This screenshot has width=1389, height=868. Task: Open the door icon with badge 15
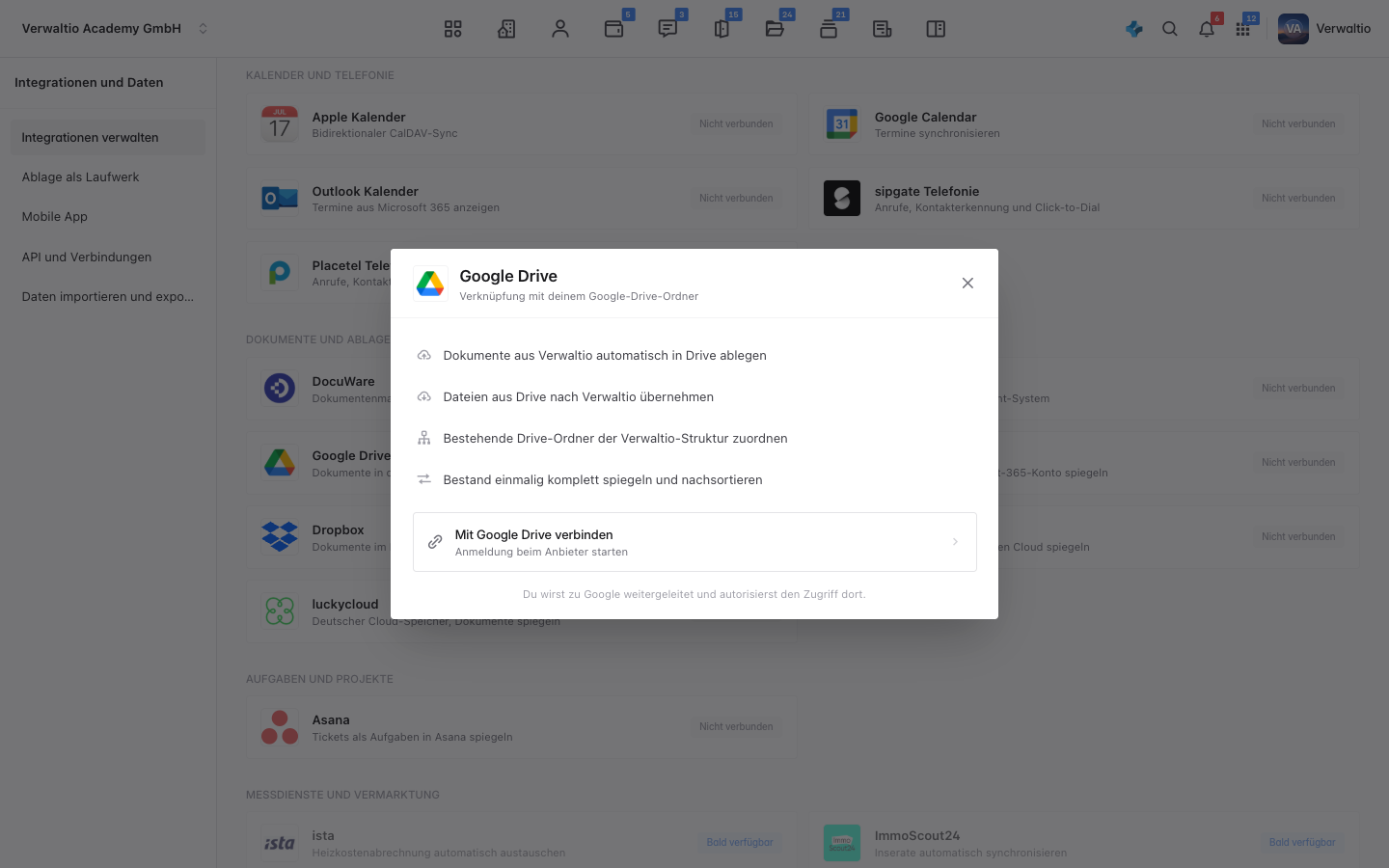click(x=722, y=29)
